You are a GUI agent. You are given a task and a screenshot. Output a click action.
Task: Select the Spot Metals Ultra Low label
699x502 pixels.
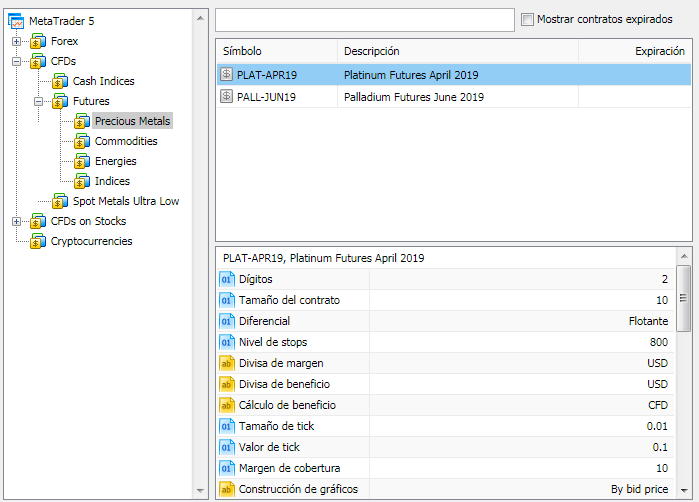(x=126, y=201)
